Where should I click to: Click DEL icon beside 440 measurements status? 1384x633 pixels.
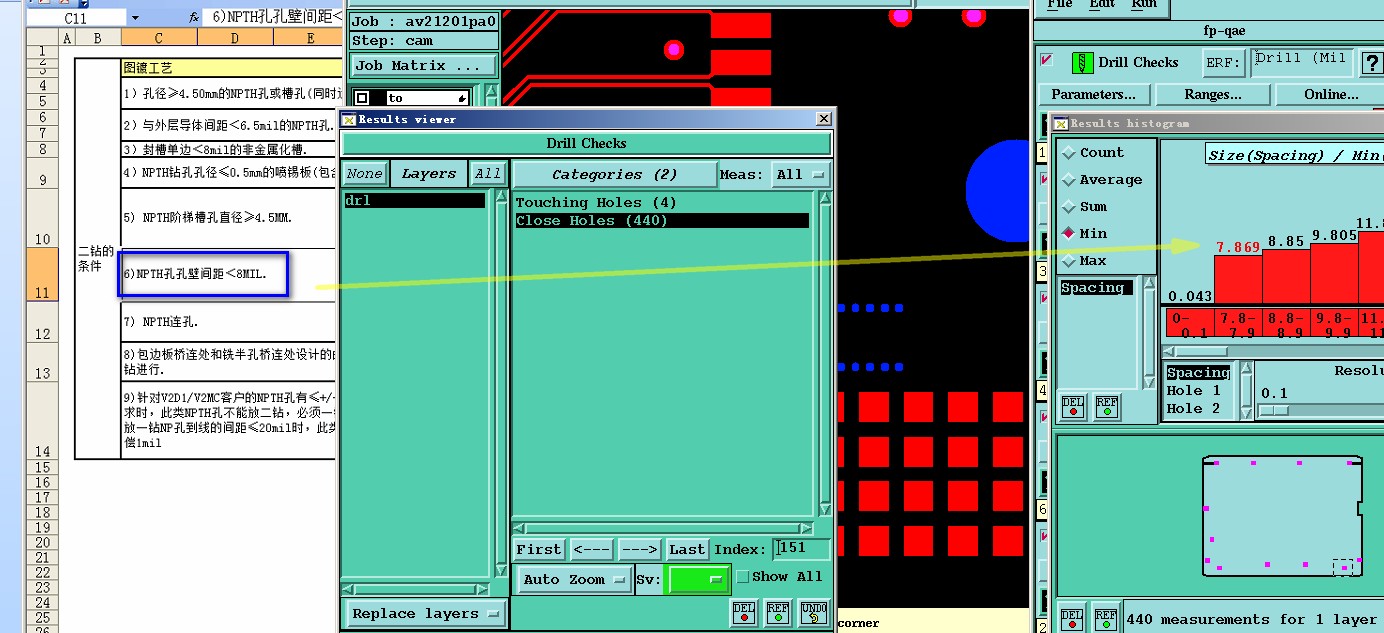pyautogui.click(x=1072, y=619)
